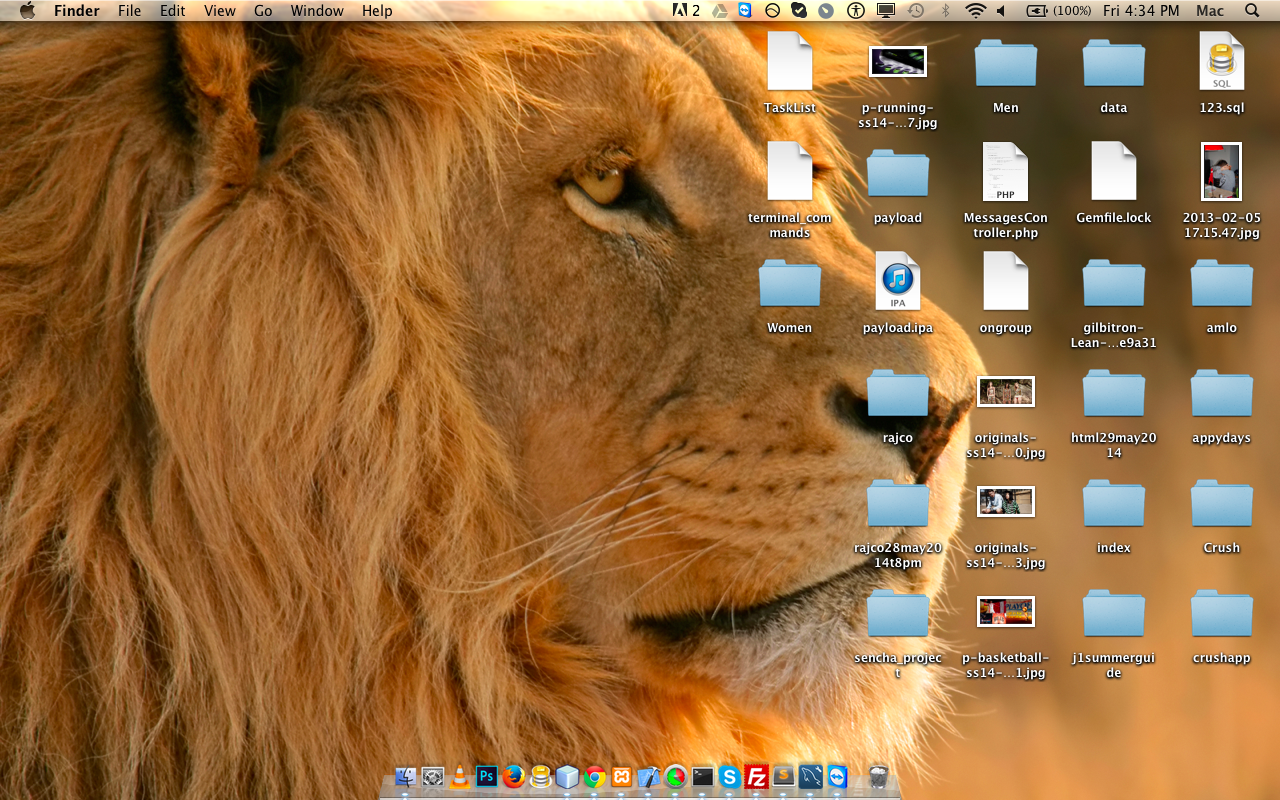Open XAMPP from the dock

(x=622, y=777)
